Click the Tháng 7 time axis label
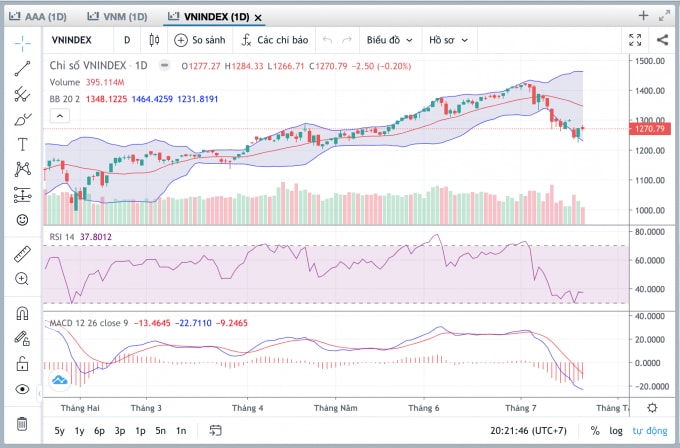 tap(520, 408)
